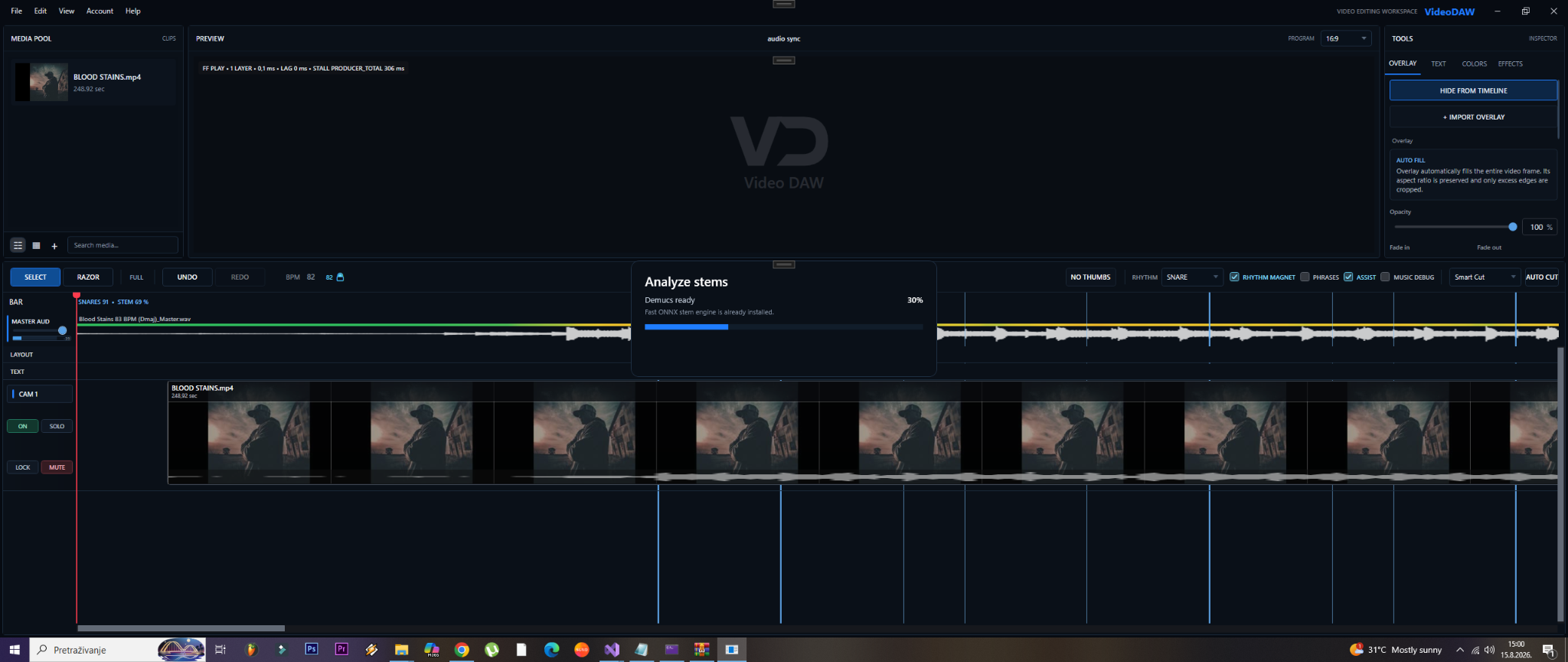Toggle SOLO on CAM 1 track
The width and height of the screenshot is (1568, 662).
pos(57,426)
